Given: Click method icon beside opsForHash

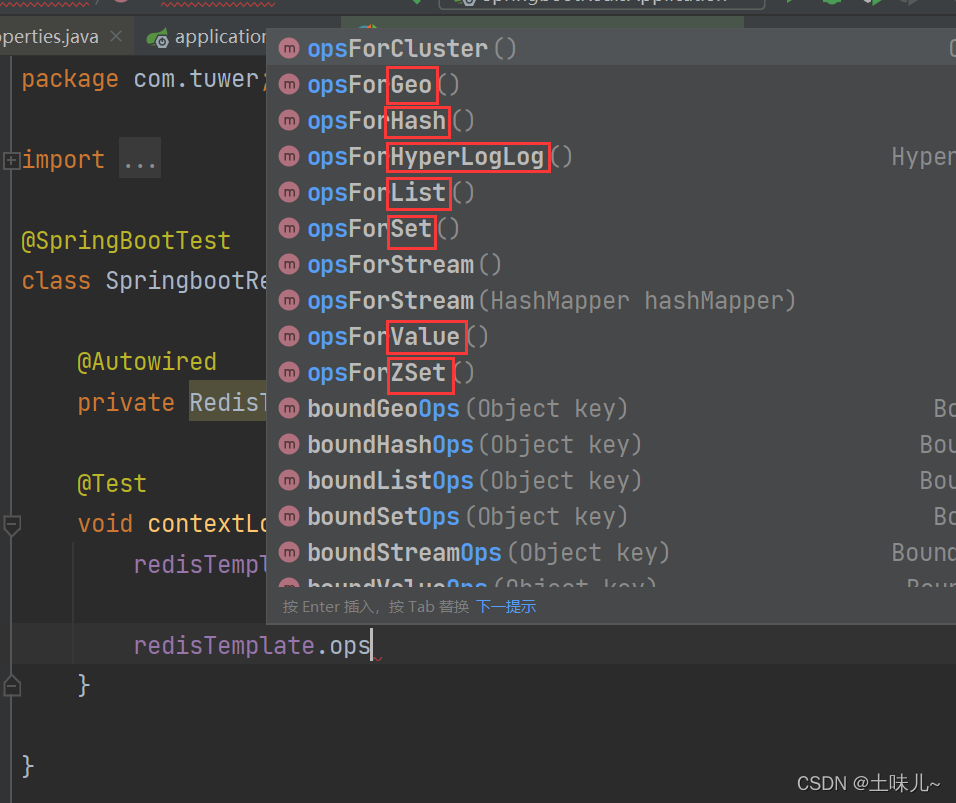Looking at the screenshot, I should point(289,120).
